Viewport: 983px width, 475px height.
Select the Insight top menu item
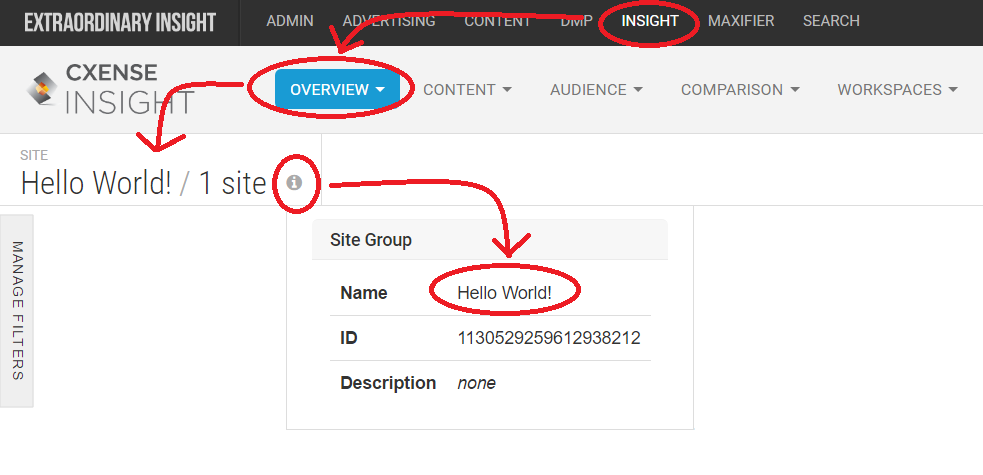point(649,21)
